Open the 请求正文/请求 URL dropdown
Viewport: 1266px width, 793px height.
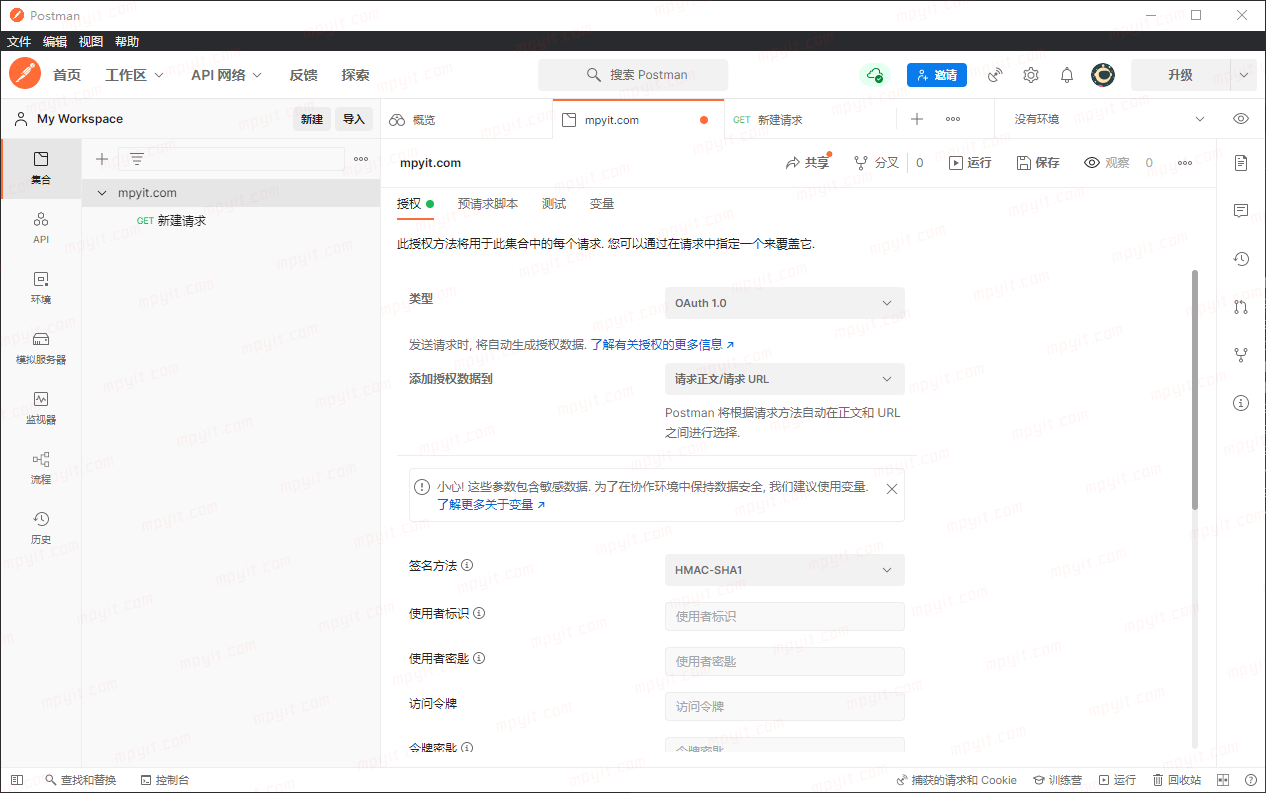click(x=785, y=379)
